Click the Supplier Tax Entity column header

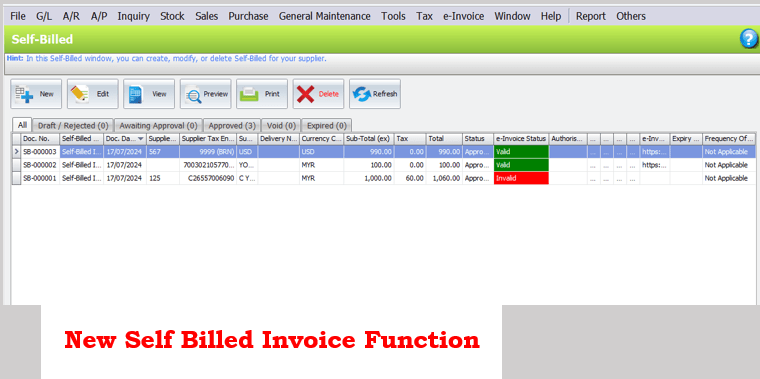(x=208, y=139)
